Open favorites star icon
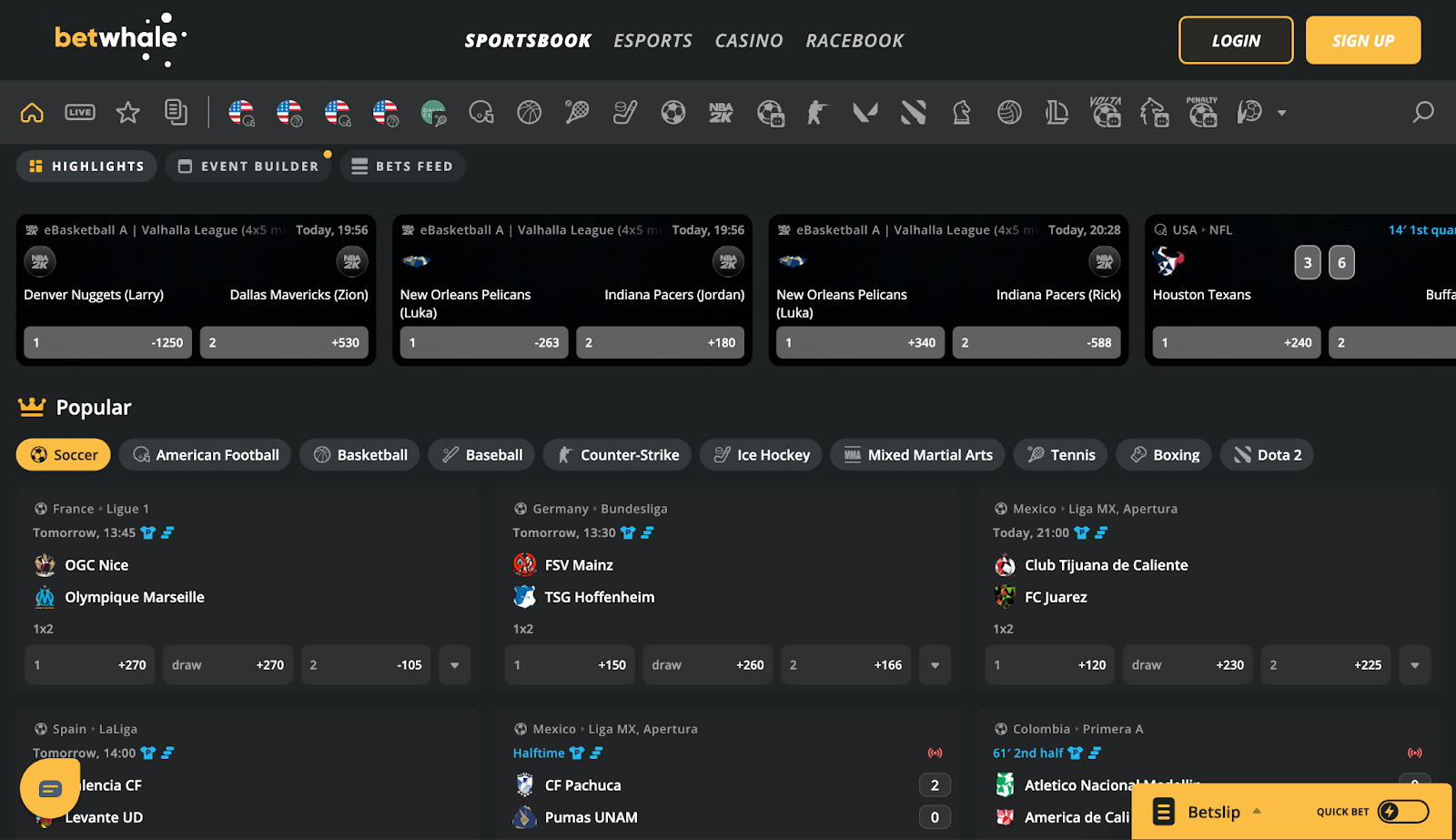 click(128, 113)
